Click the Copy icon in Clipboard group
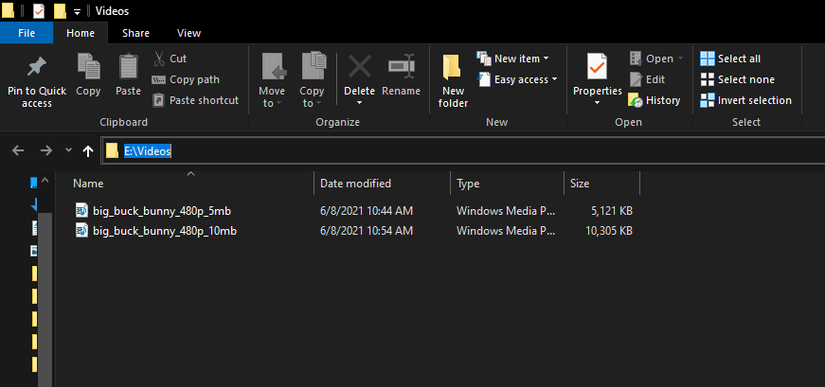The width and height of the screenshot is (825, 387). 88,66
